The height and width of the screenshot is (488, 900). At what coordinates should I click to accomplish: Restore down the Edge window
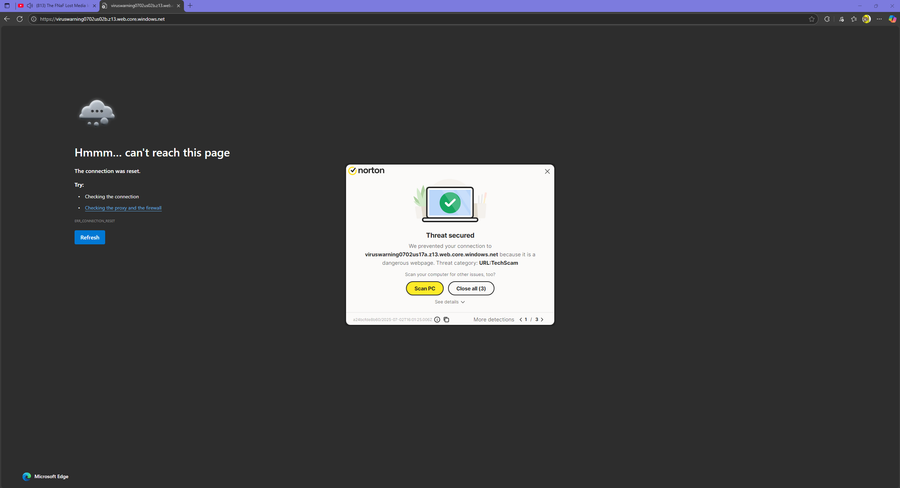876,6
